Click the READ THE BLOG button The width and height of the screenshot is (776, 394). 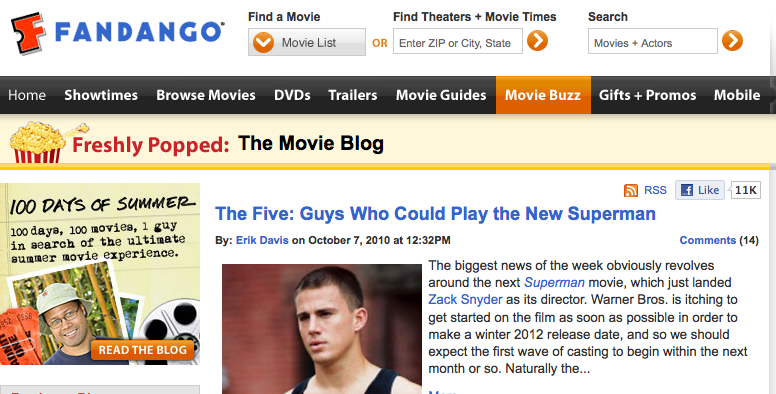[x=143, y=350]
